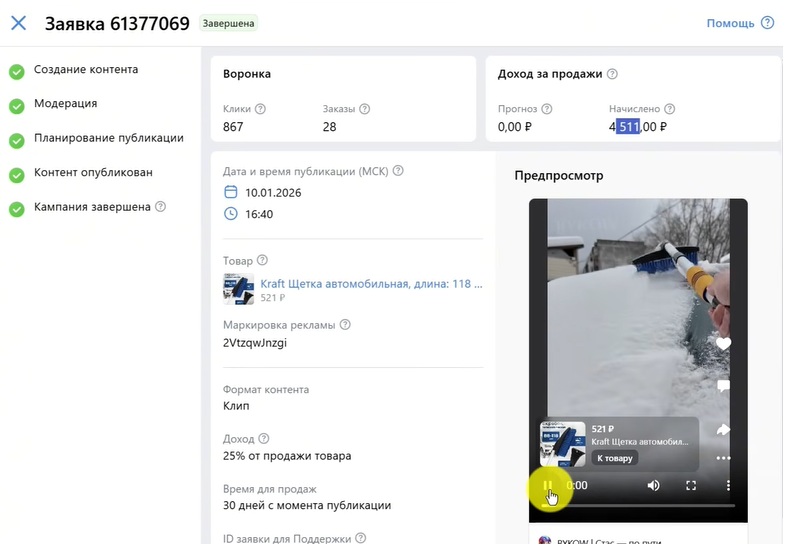Share the clip with the arrow icon

[x=723, y=429]
